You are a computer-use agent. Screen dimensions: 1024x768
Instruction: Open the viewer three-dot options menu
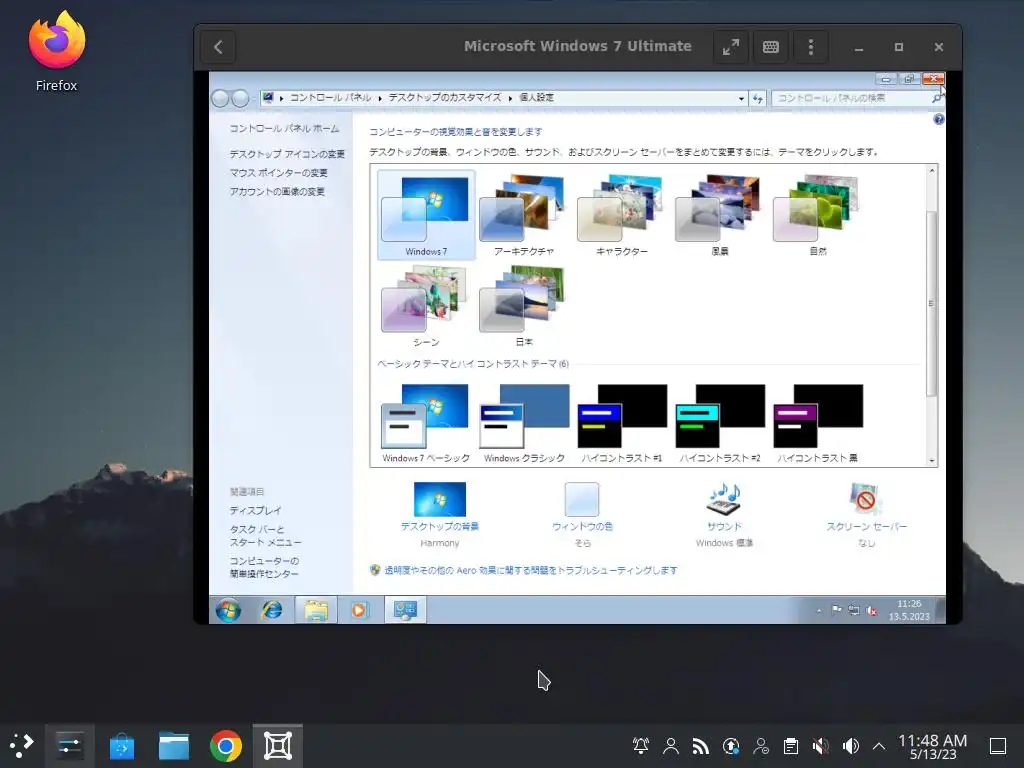point(810,47)
